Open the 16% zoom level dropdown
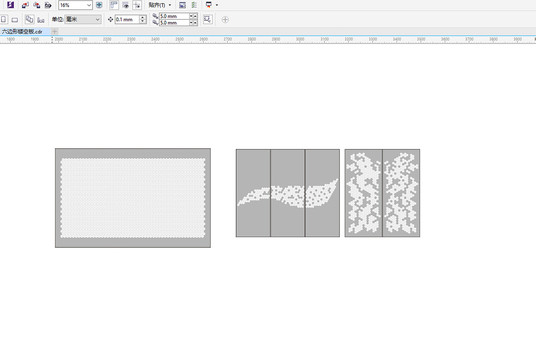 [x=75, y=5]
